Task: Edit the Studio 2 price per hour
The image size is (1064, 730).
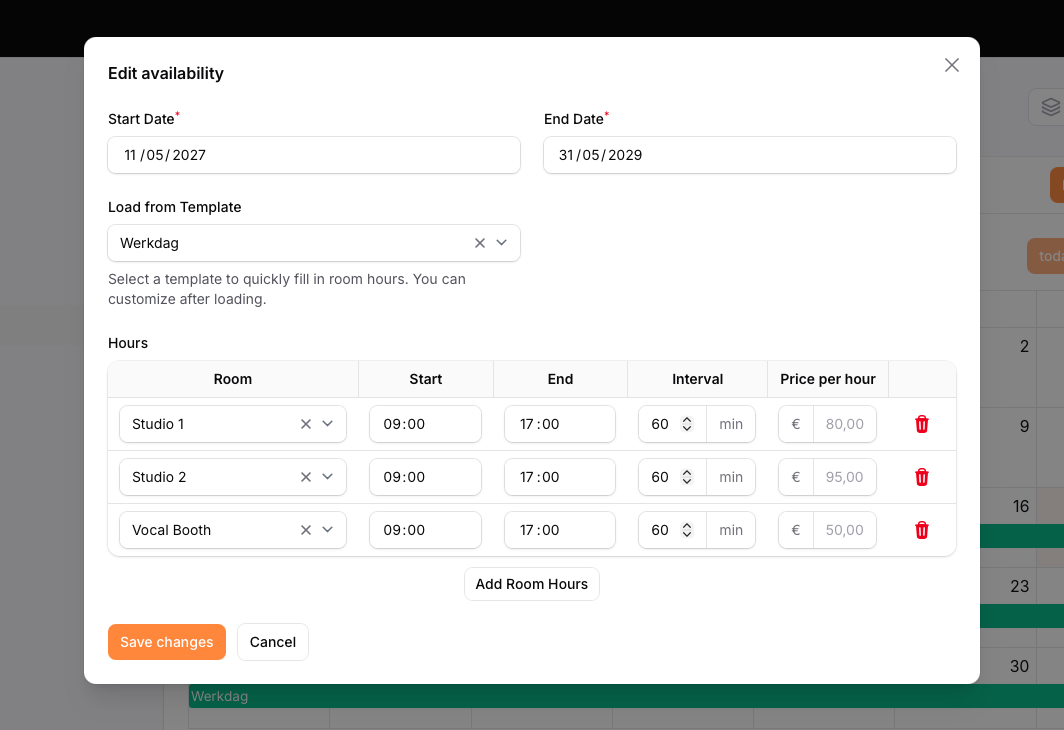Action: [844, 477]
